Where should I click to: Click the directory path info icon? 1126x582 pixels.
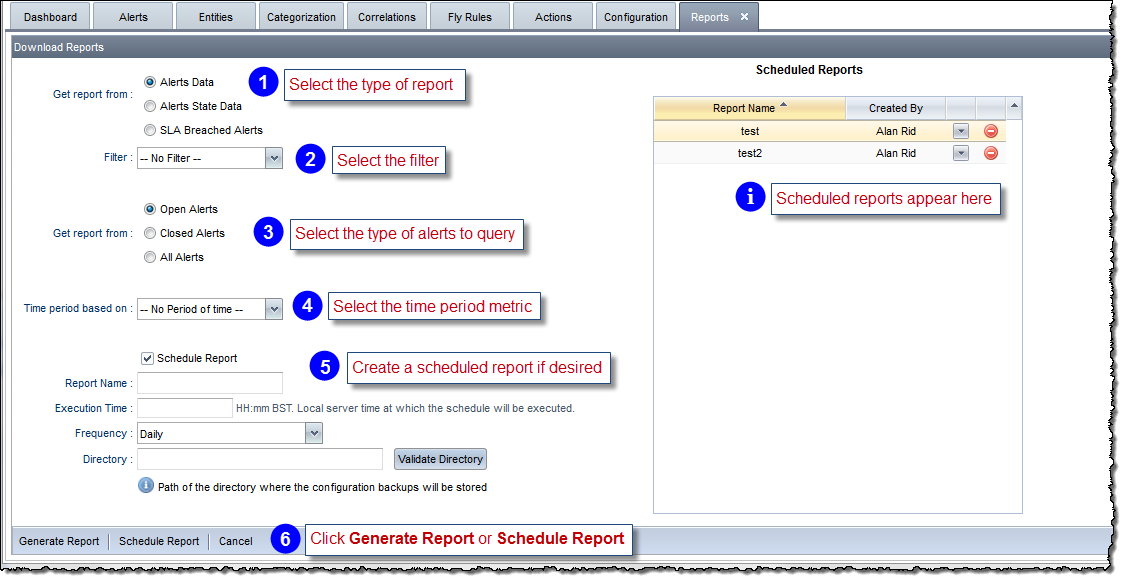point(145,486)
